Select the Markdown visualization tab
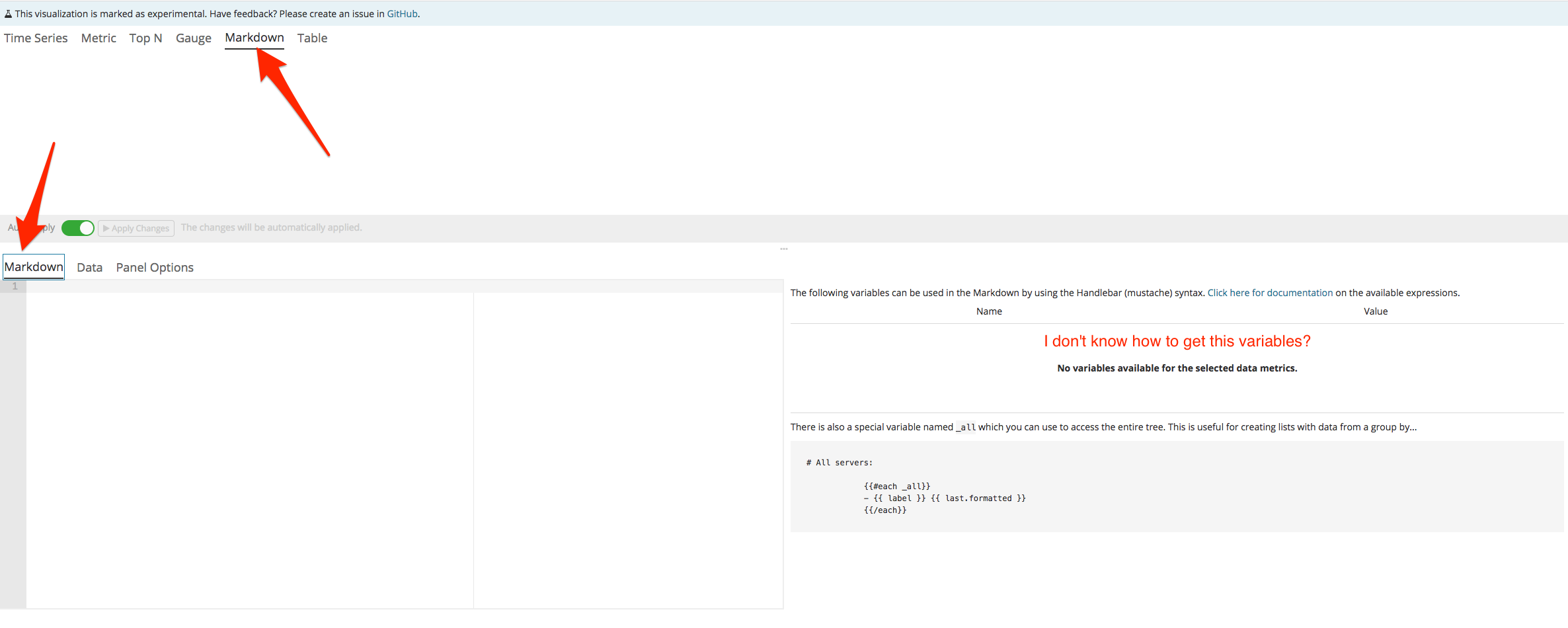The image size is (1568, 628). click(x=254, y=38)
